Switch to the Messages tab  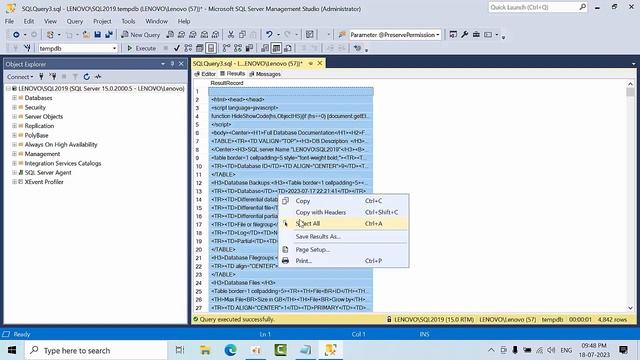click(265, 74)
